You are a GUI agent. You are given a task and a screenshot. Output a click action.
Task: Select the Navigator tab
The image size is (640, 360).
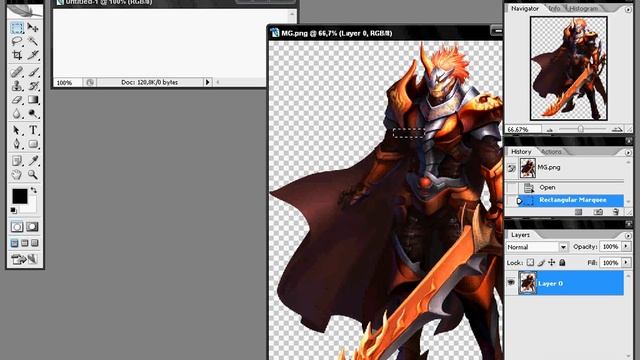point(525,8)
